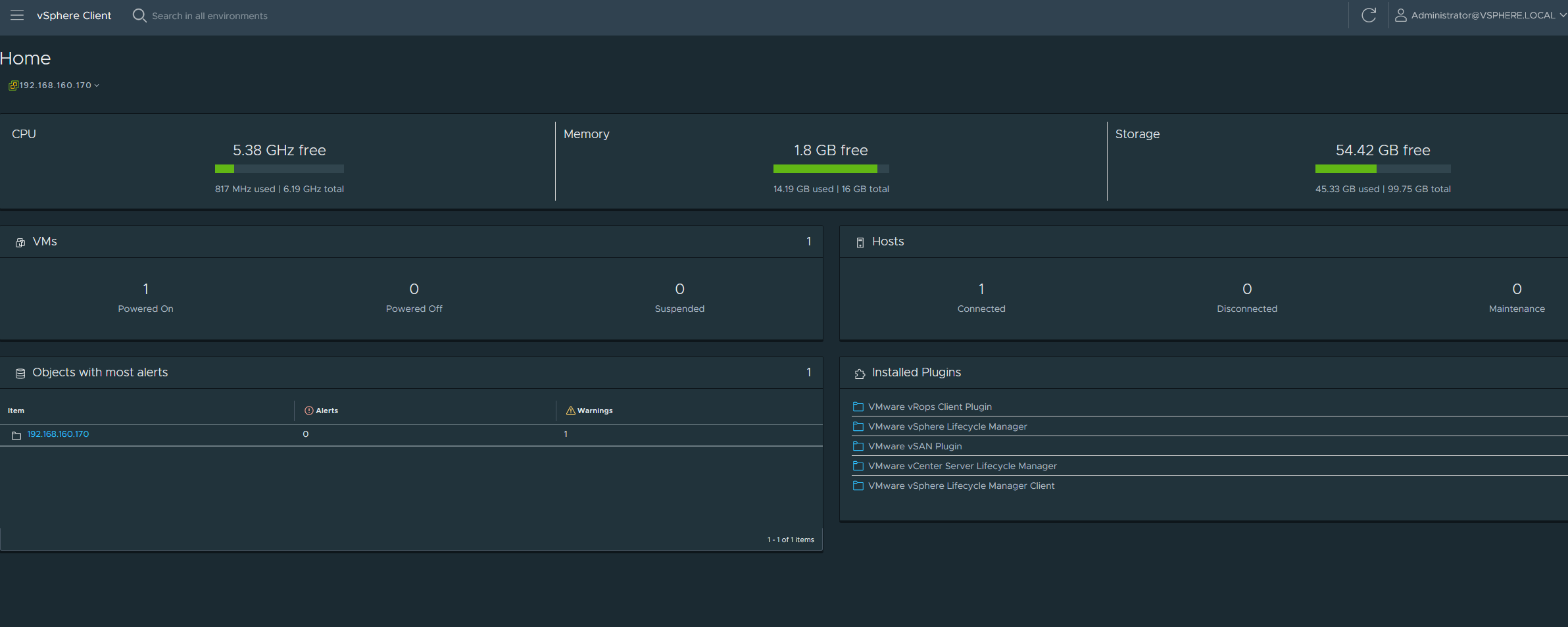
Task: Focus the Search in all environments field
Action: (210, 16)
